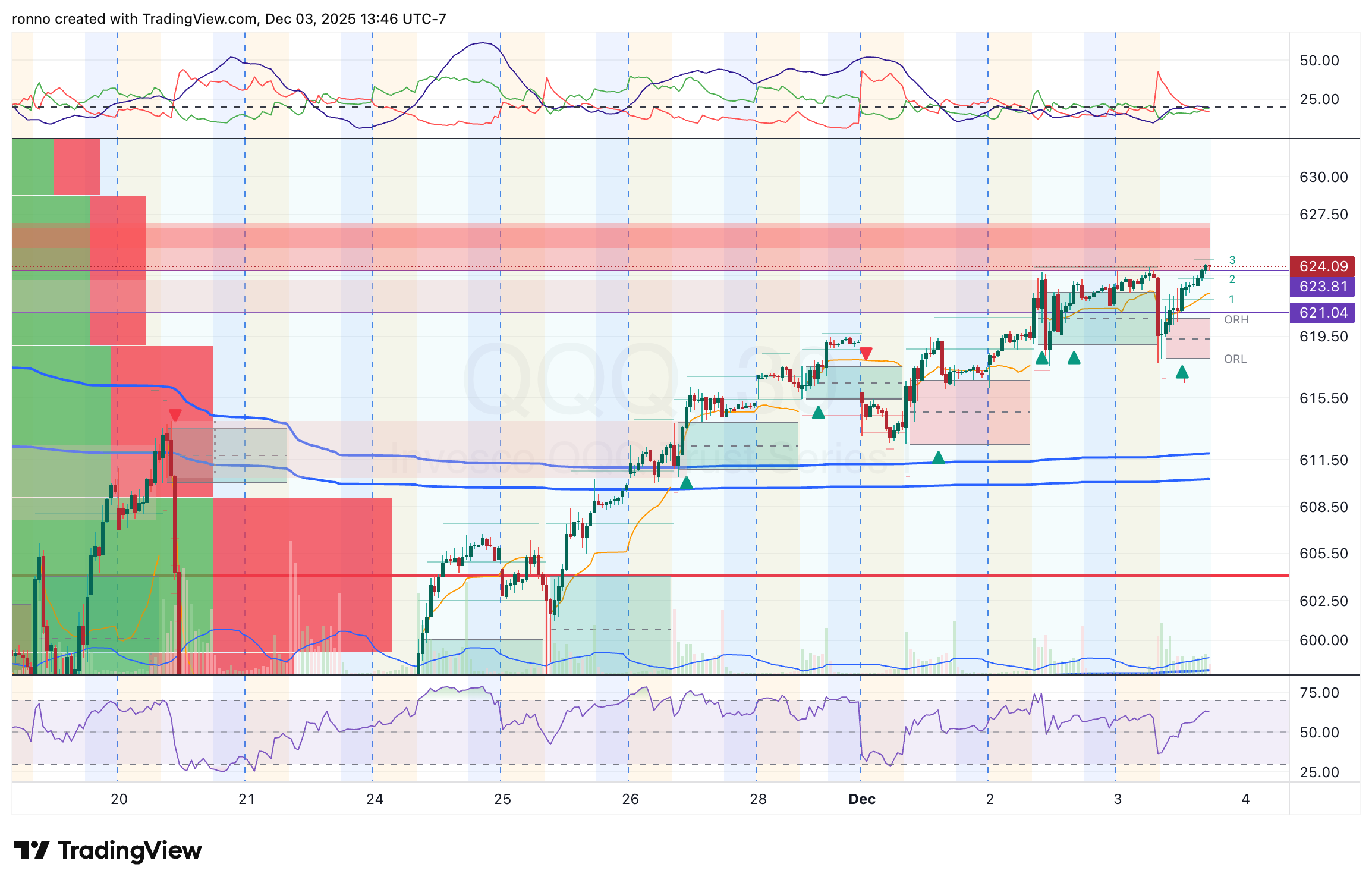The width and height of the screenshot is (1372, 886).
Task: Select the green buy arrow marker on Dec 3
Action: [x=1182, y=373]
